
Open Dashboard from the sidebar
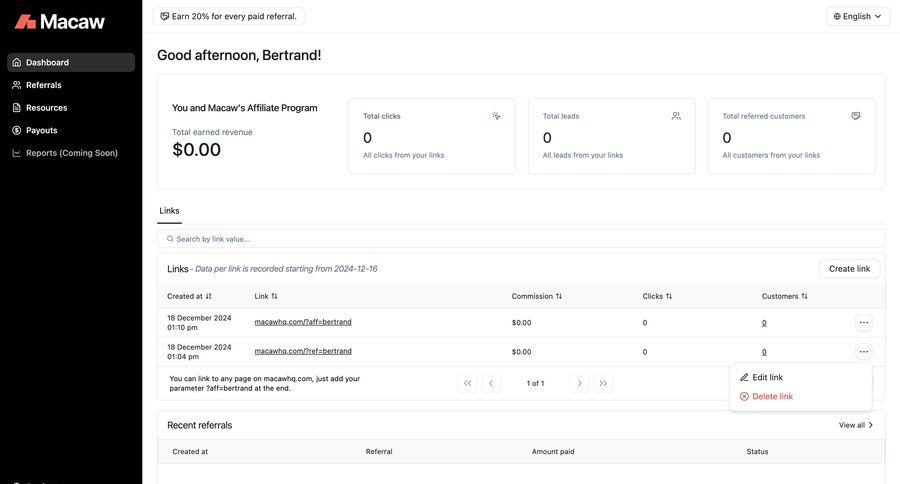71,62
